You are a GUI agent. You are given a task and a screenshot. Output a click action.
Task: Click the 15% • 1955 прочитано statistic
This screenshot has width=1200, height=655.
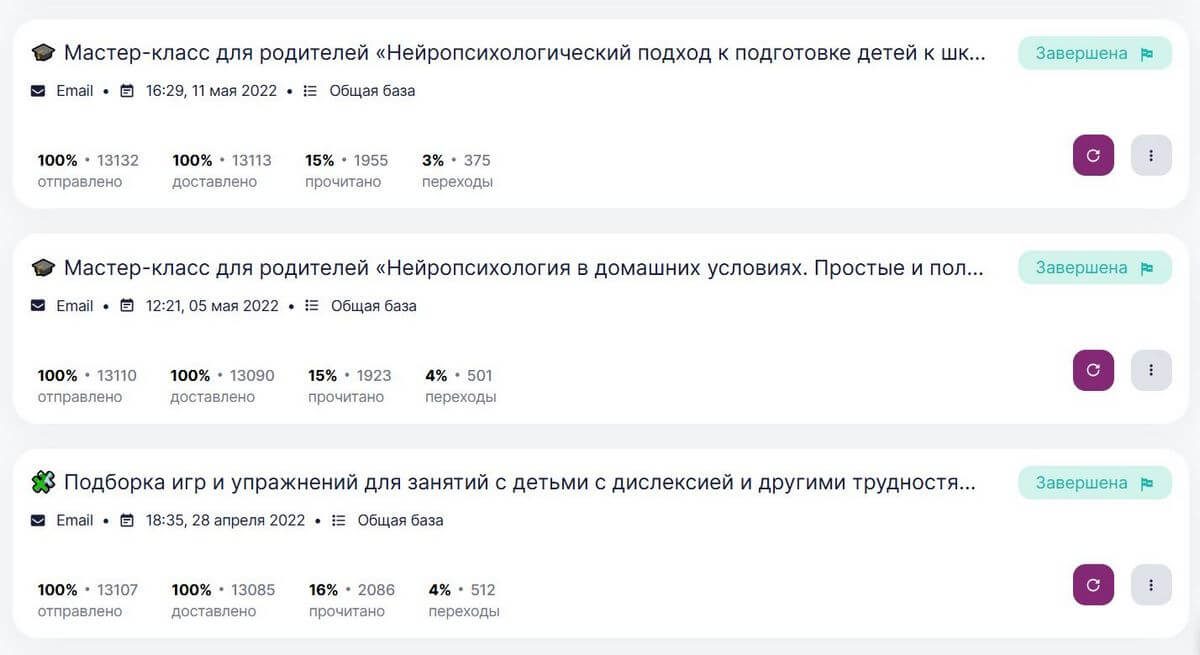(x=346, y=170)
